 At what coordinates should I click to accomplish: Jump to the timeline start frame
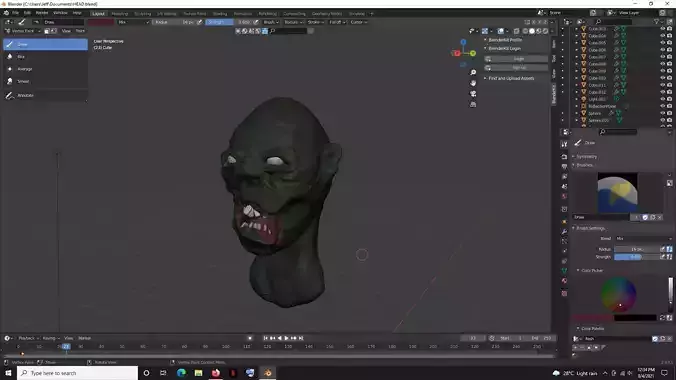266,338
